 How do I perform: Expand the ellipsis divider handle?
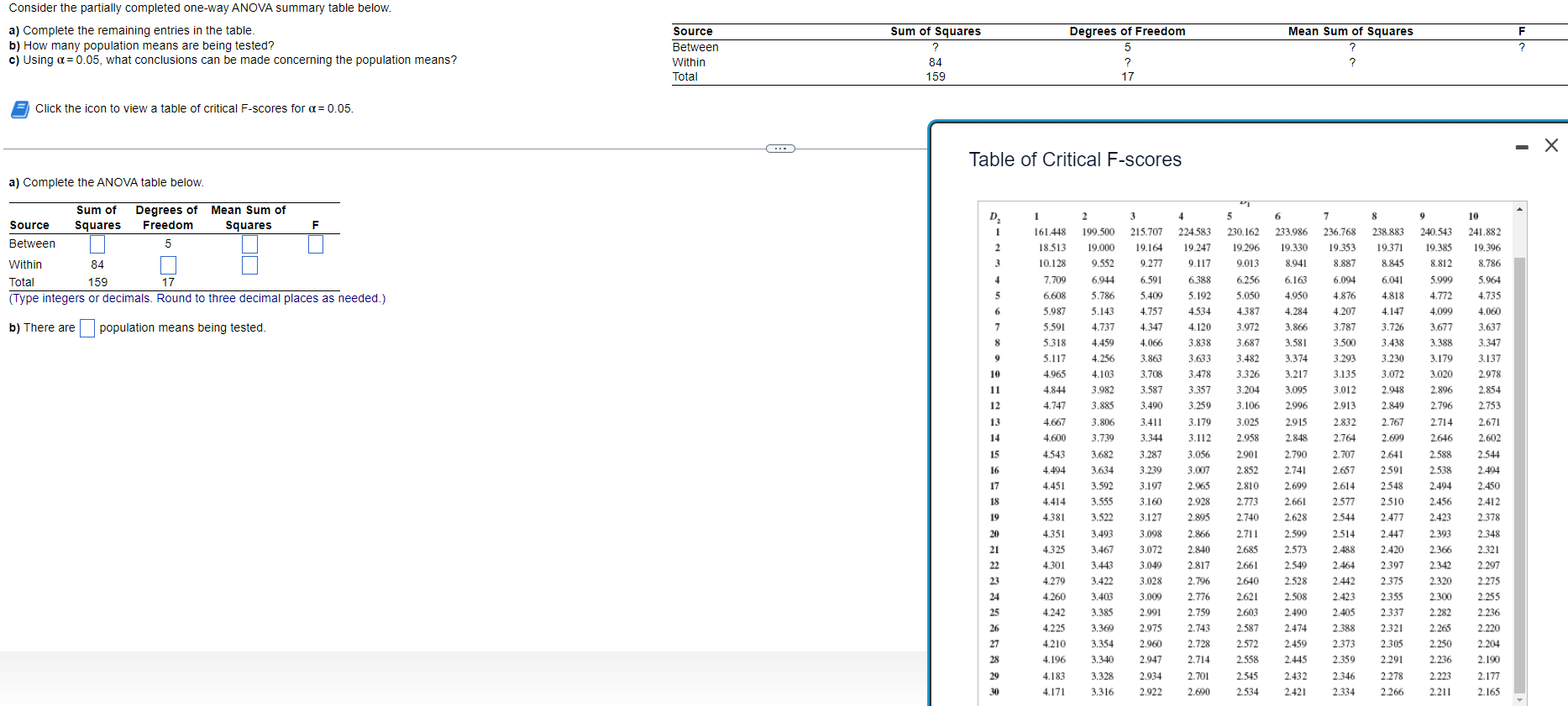pyautogui.click(x=780, y=149)
